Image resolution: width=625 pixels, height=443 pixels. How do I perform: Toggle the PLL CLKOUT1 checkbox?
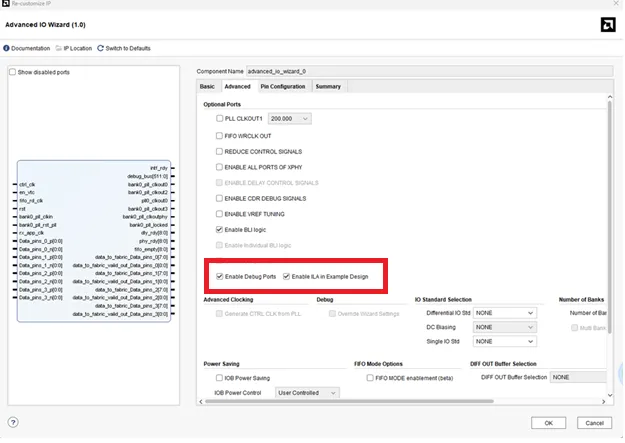pos(220,119)
